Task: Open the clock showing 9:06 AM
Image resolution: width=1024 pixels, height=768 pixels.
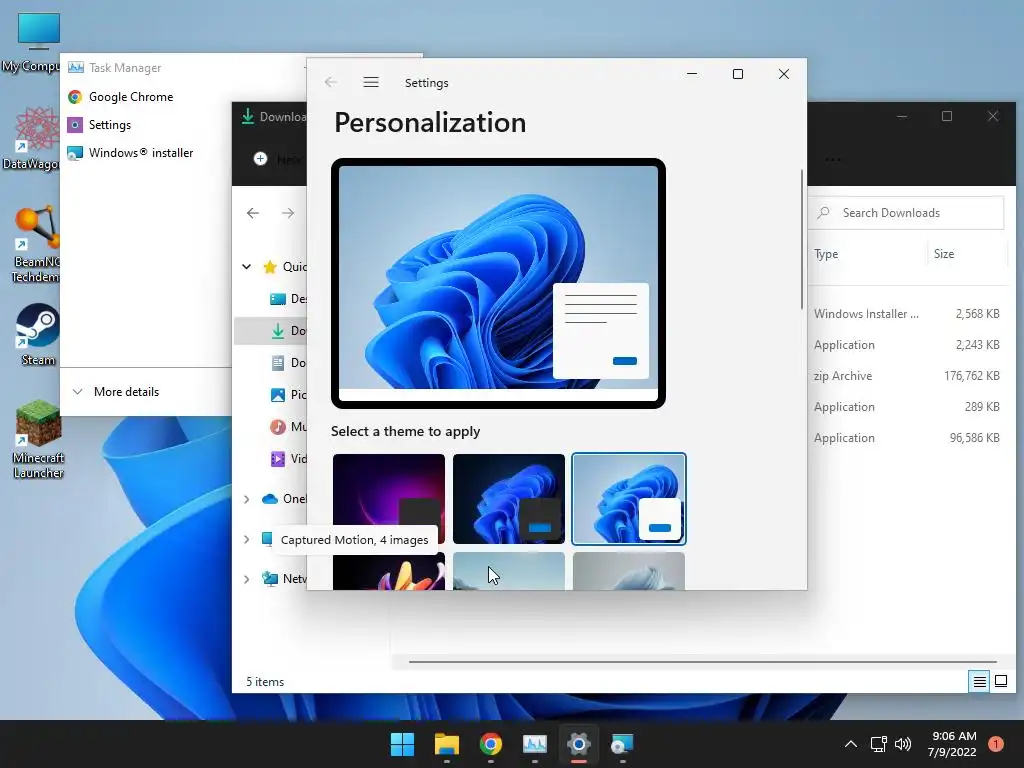Action: (953, 744)
